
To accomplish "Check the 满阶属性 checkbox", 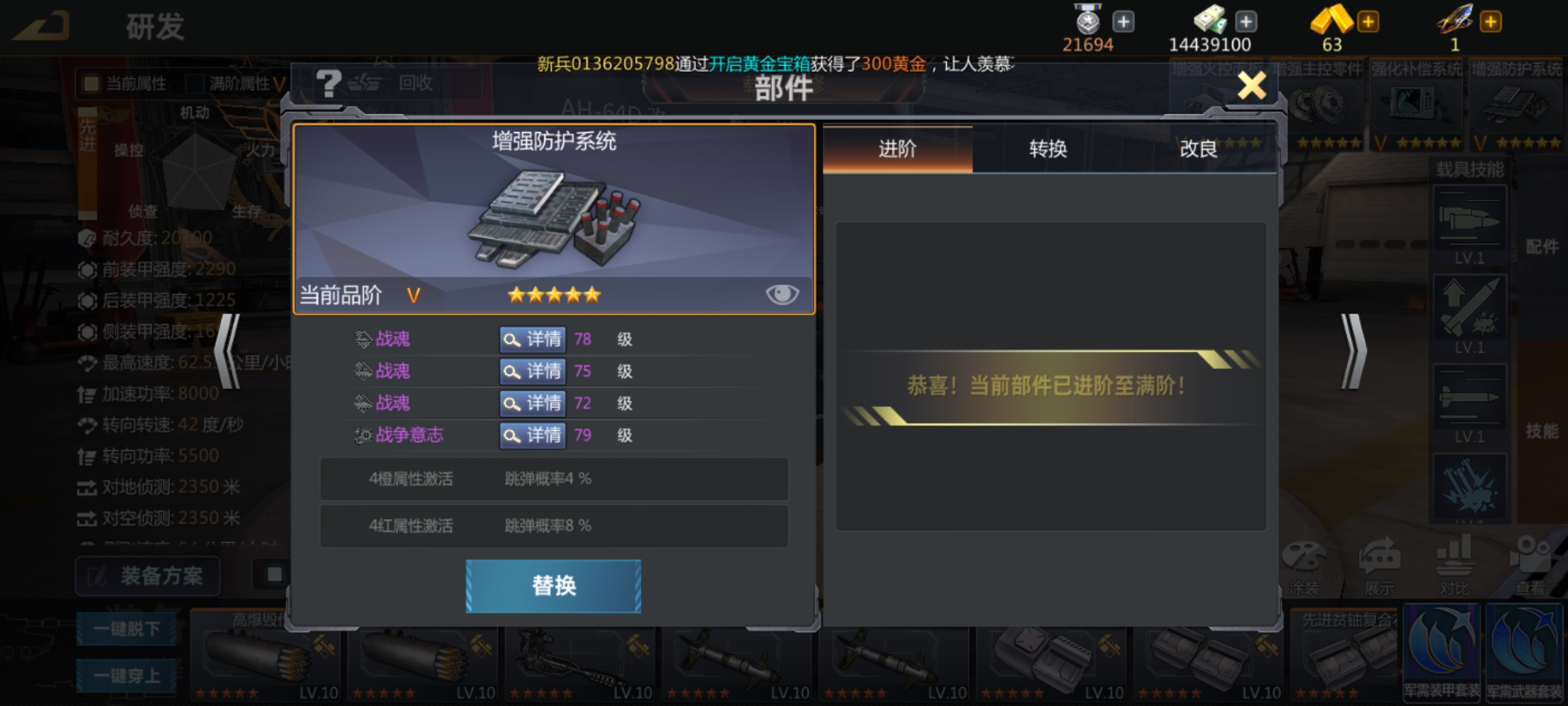I will click(x=195, y=84).
